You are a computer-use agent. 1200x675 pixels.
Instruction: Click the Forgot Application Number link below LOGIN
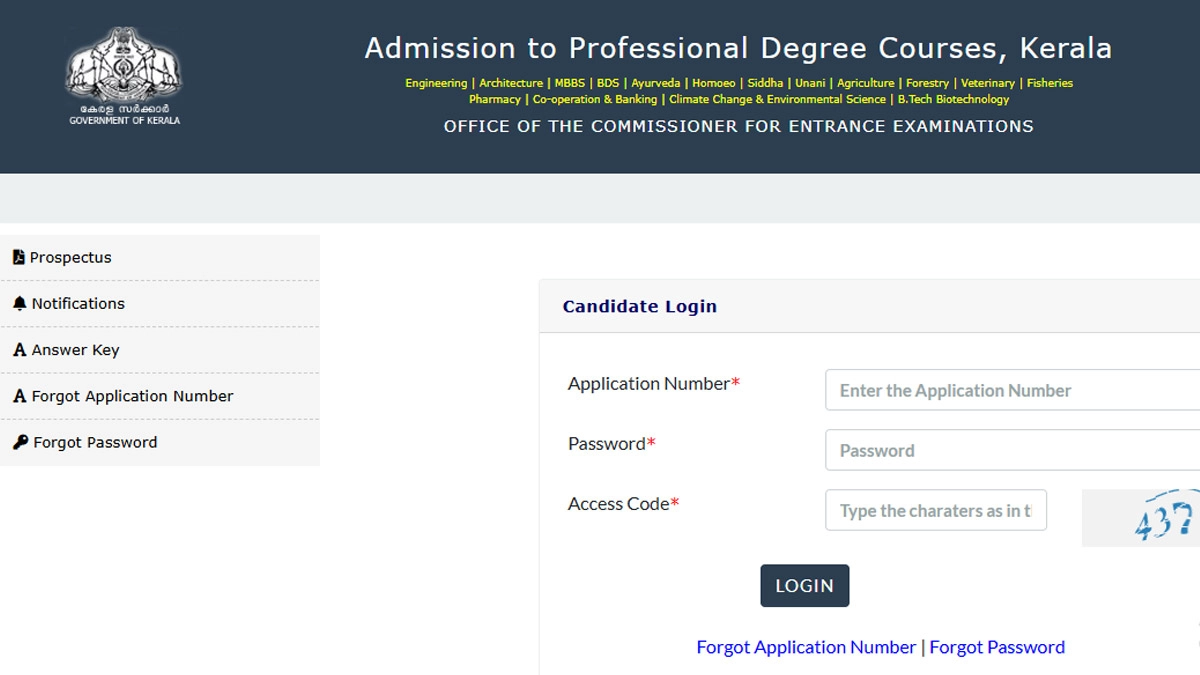[x=805, y=647]
